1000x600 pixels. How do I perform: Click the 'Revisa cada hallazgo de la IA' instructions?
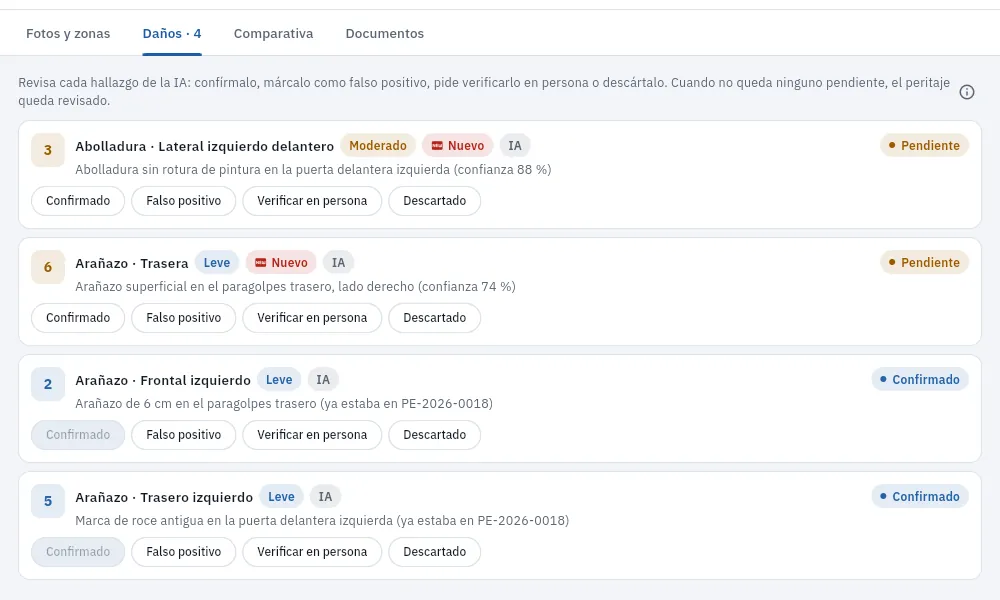(x=484, y=92)
